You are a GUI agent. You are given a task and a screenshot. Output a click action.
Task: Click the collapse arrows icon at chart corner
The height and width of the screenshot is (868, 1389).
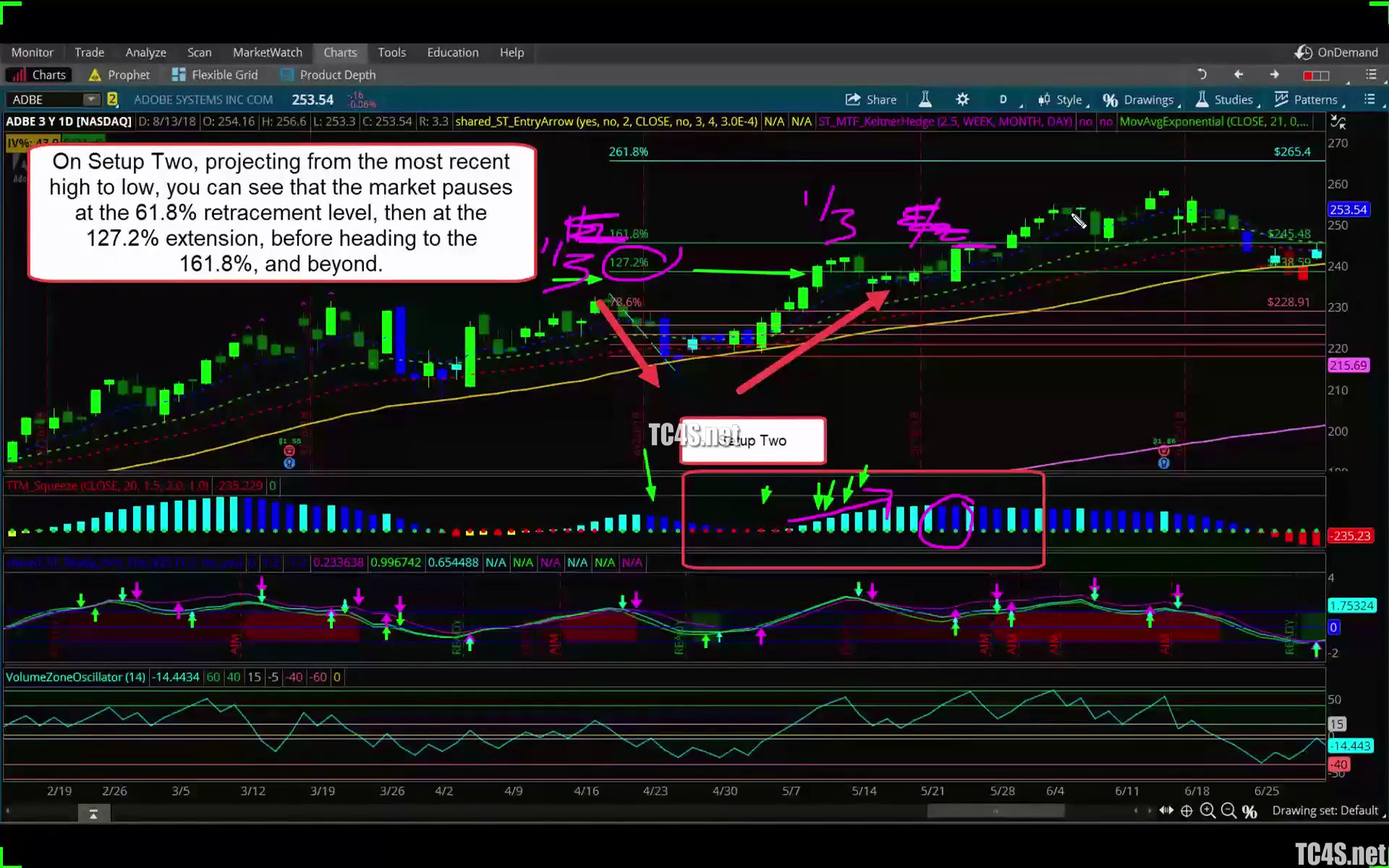[x=1338, y=122]
